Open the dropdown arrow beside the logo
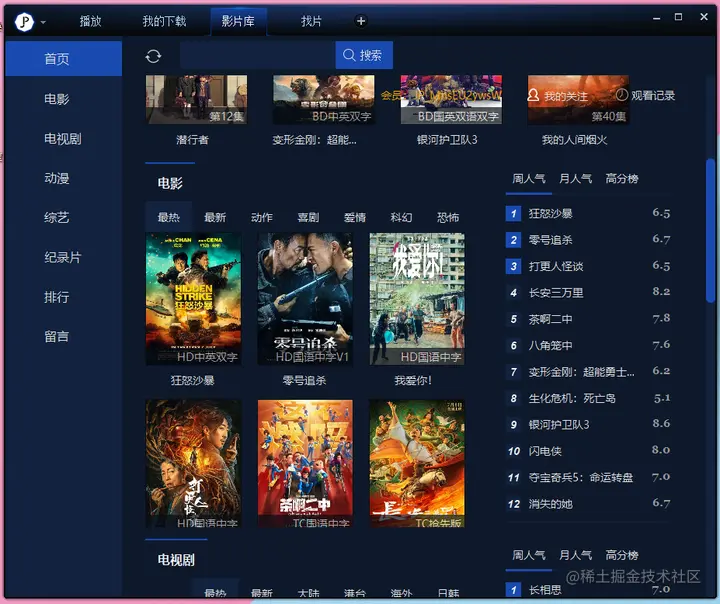Image resolution: width=720 pixels, height=604 pixels. point(43,22)
